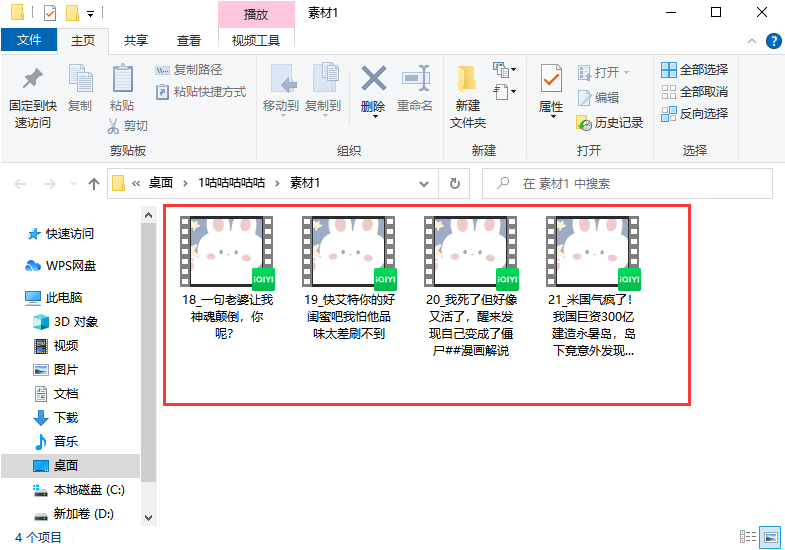Go forward with right arrow
The height and width of the screenshot is (550, 785).
50,184
